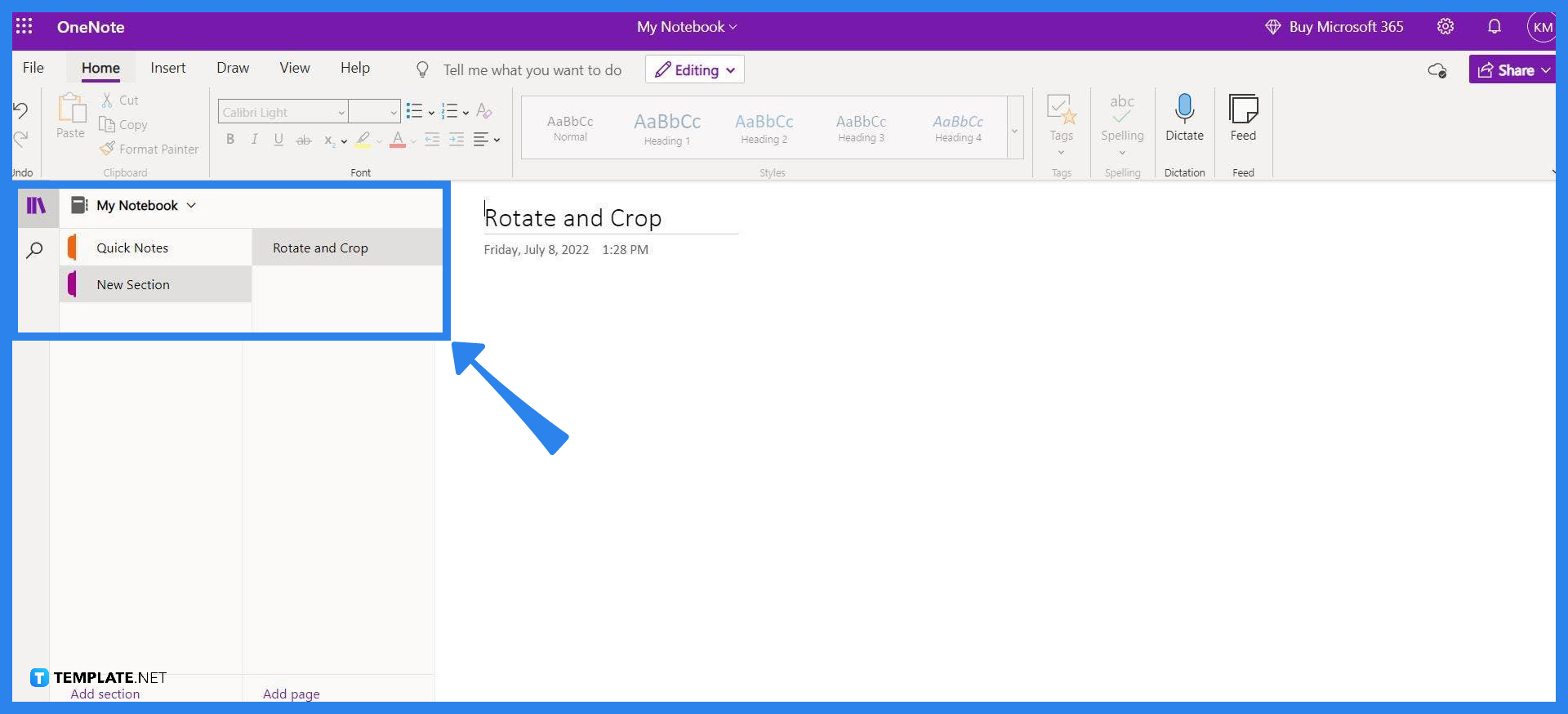Screen dimensions: 1568x714
Task: Toggle Strikethrough formatting
Action: click(x=303, y=140)
